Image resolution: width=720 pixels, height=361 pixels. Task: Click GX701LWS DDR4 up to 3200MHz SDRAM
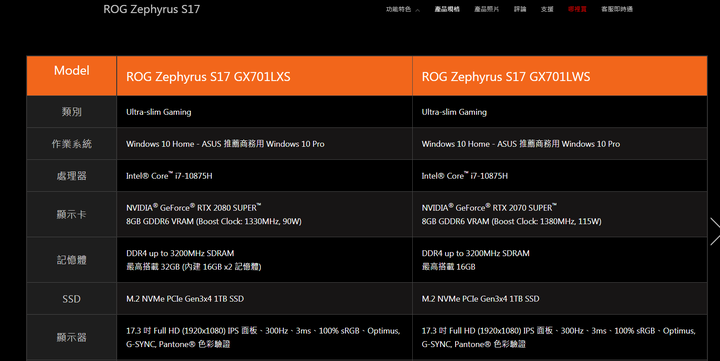click(476, 253)
